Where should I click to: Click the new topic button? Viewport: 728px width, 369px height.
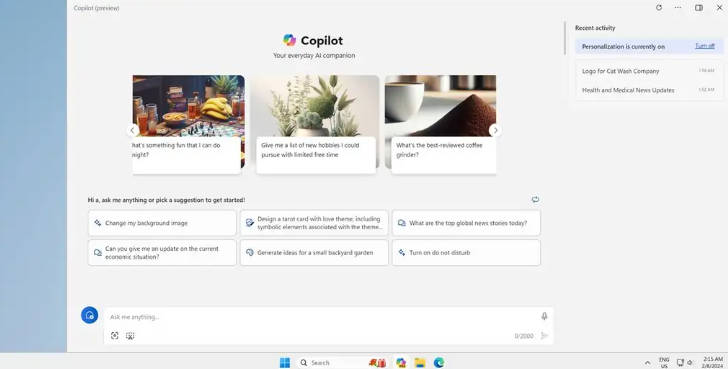click(90, 315)
